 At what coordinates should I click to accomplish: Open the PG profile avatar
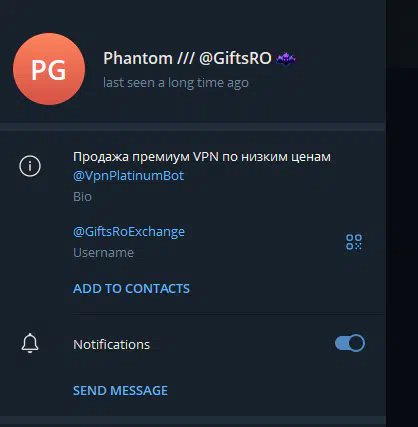coord(49,69)
